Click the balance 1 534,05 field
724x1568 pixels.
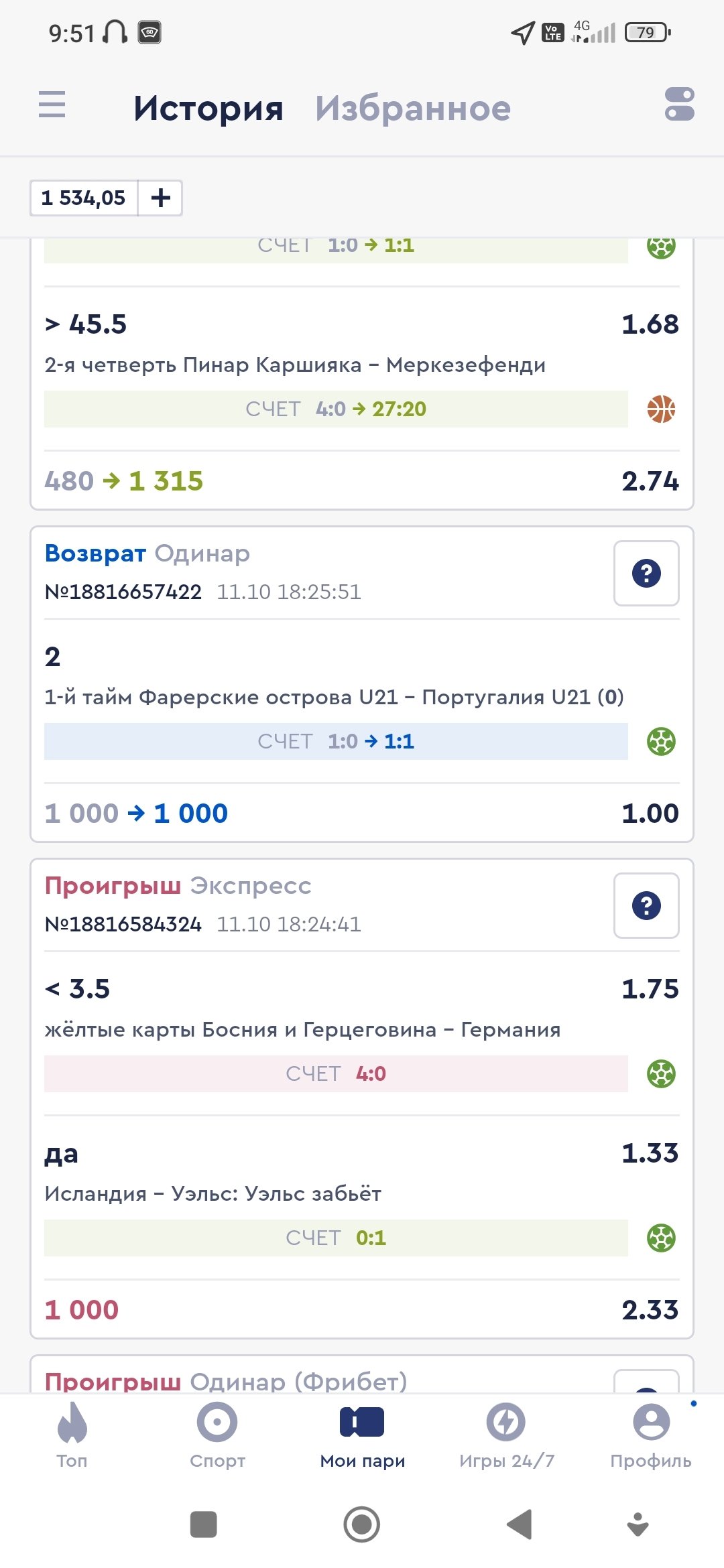(x=84, y=198)
